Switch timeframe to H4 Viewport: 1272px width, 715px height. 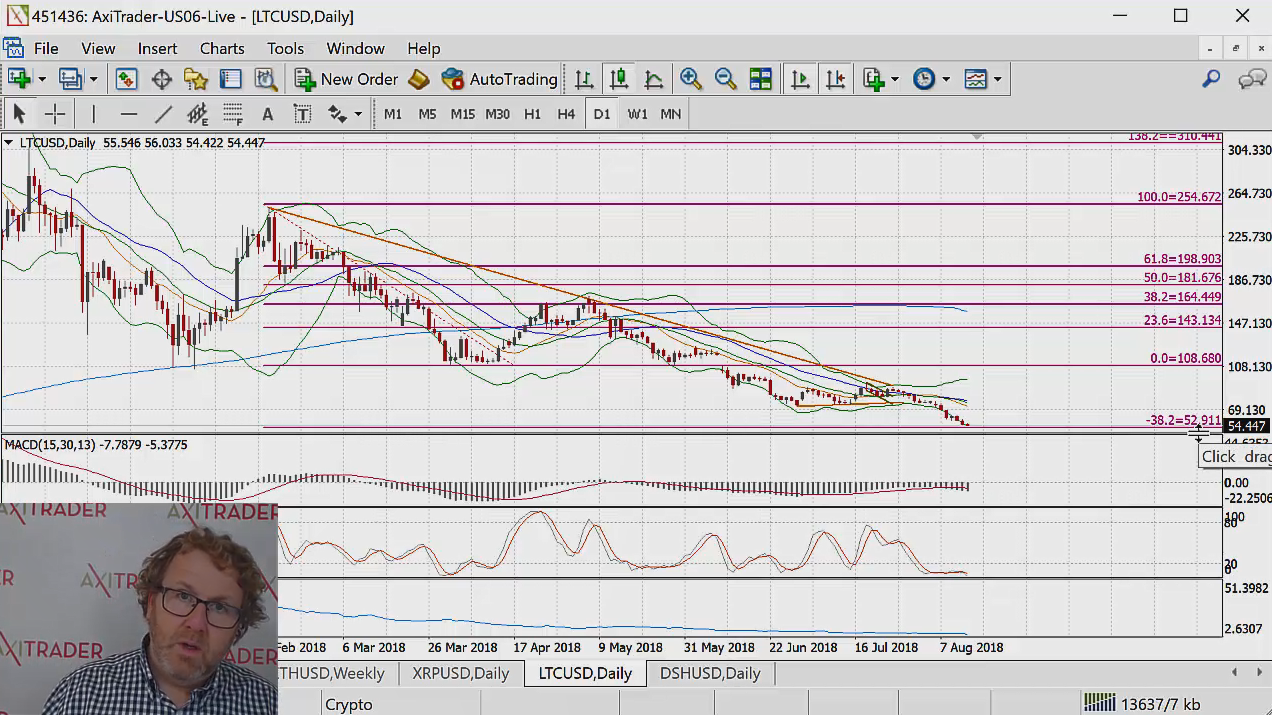tap(566, 114)
